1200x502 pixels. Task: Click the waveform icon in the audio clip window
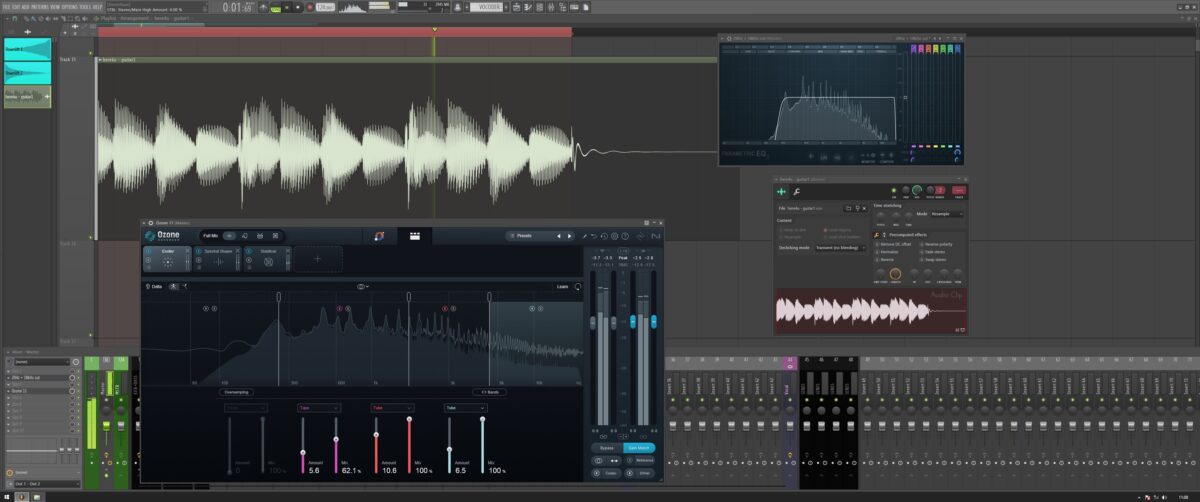pos(781,191)
